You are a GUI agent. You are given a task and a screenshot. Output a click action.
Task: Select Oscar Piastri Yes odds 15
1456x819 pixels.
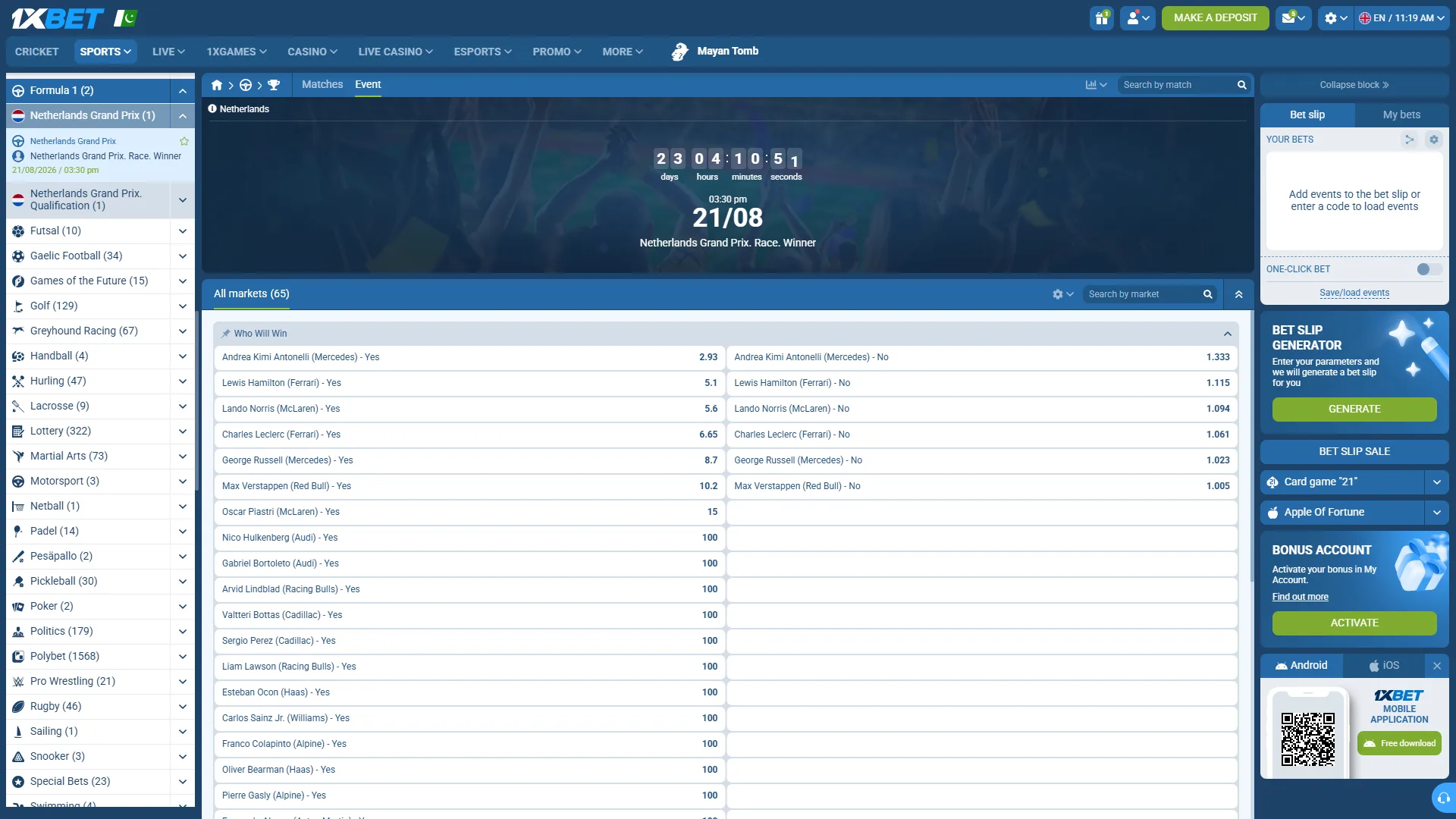tap(469, 513)
